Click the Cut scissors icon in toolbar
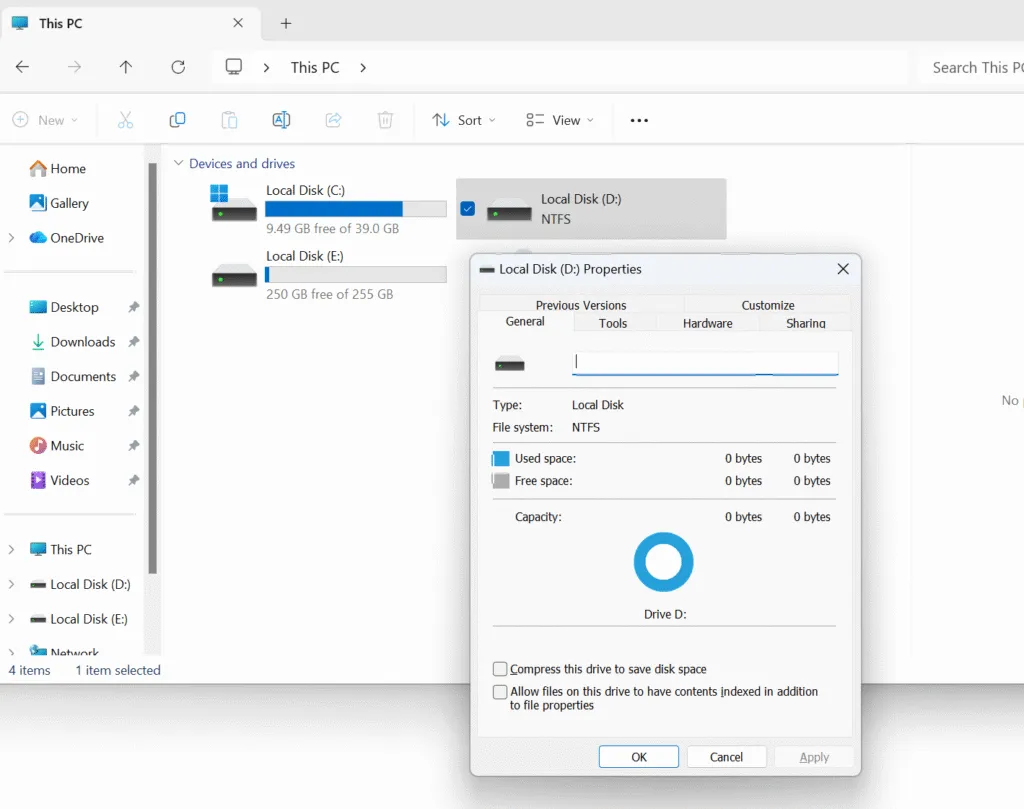Screen dimensions: 1024x809 125,120
